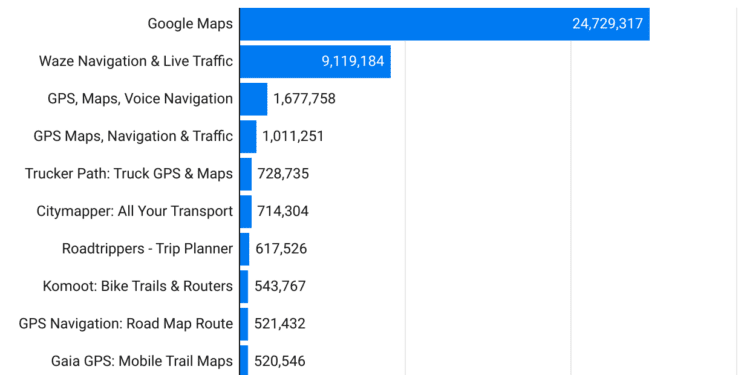Click the value 617,526
This screenshot has width=750, height=375.
coord(281,249)
